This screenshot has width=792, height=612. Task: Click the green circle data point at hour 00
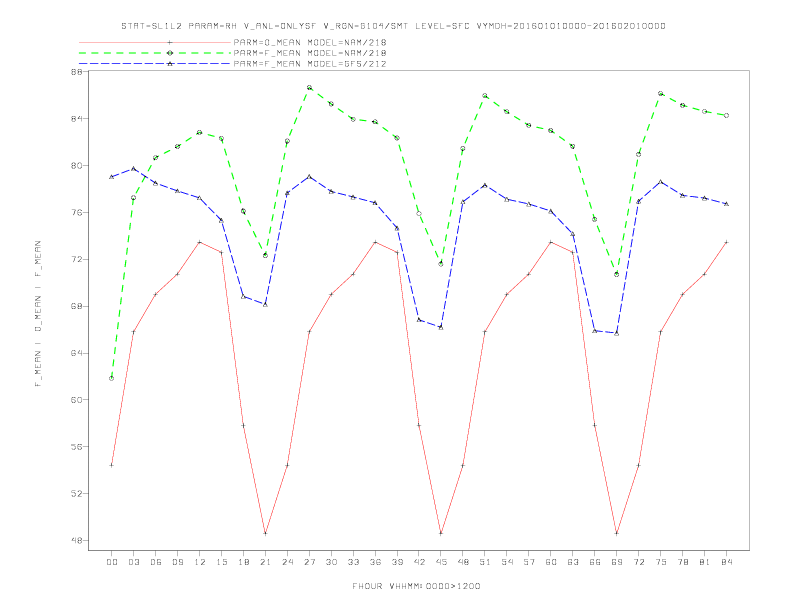point(112,378)
